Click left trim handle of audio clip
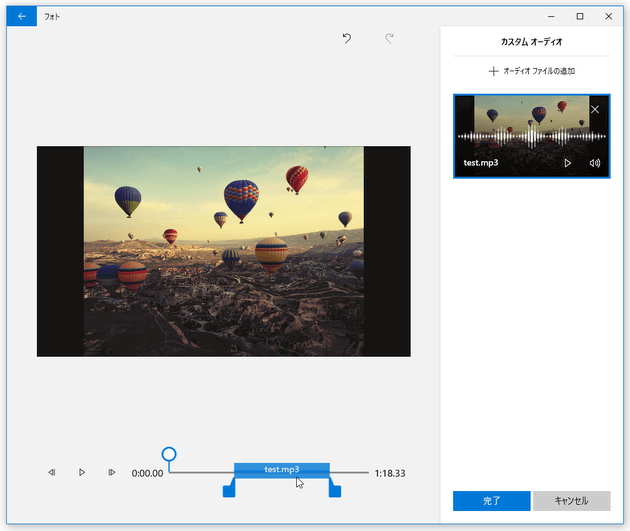The width and height of the screenshot is (630, 531). click(229, 489)
